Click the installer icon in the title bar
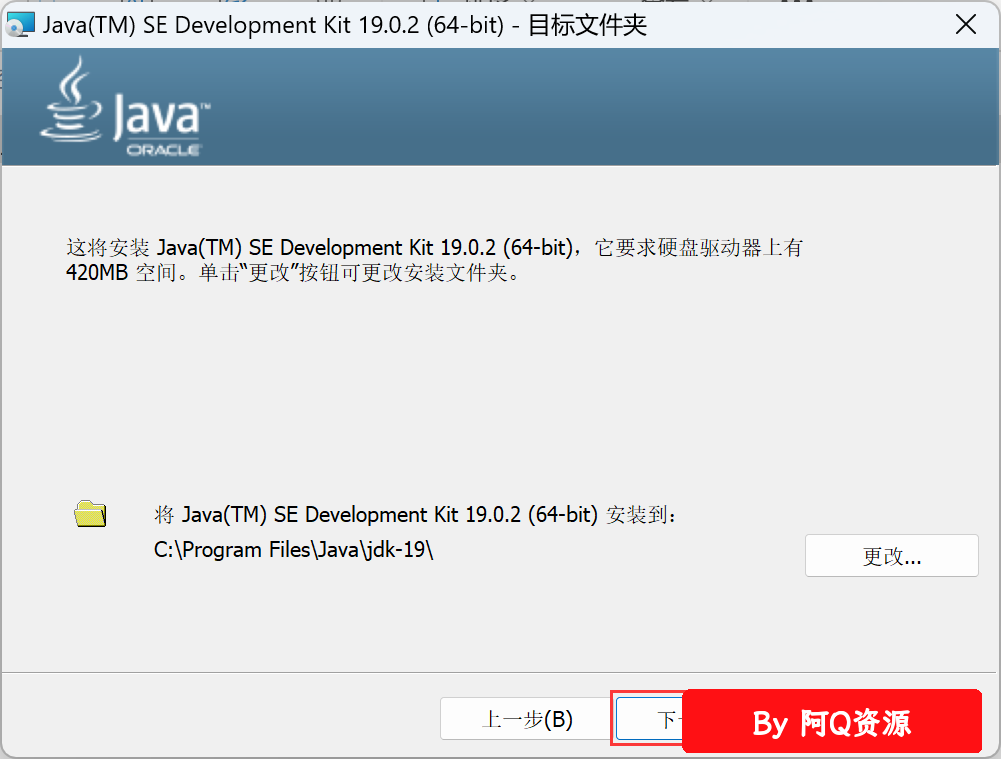 click(x=20, y=25)
